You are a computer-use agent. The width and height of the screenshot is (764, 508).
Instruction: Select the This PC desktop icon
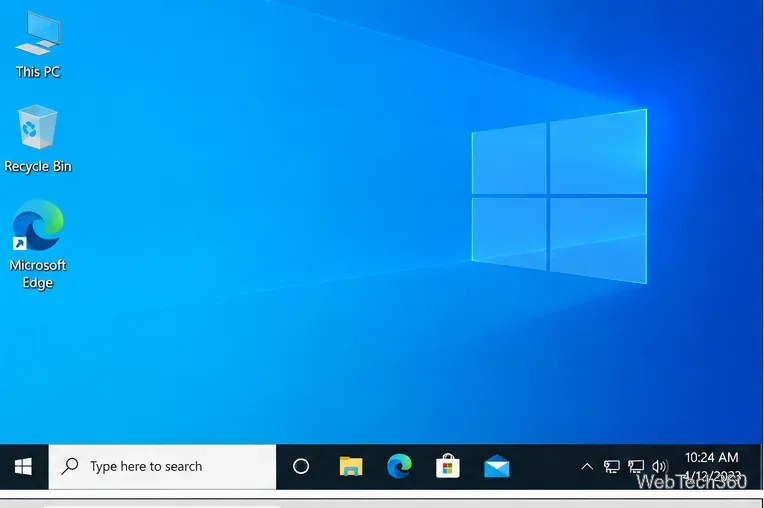coord(38,44)
